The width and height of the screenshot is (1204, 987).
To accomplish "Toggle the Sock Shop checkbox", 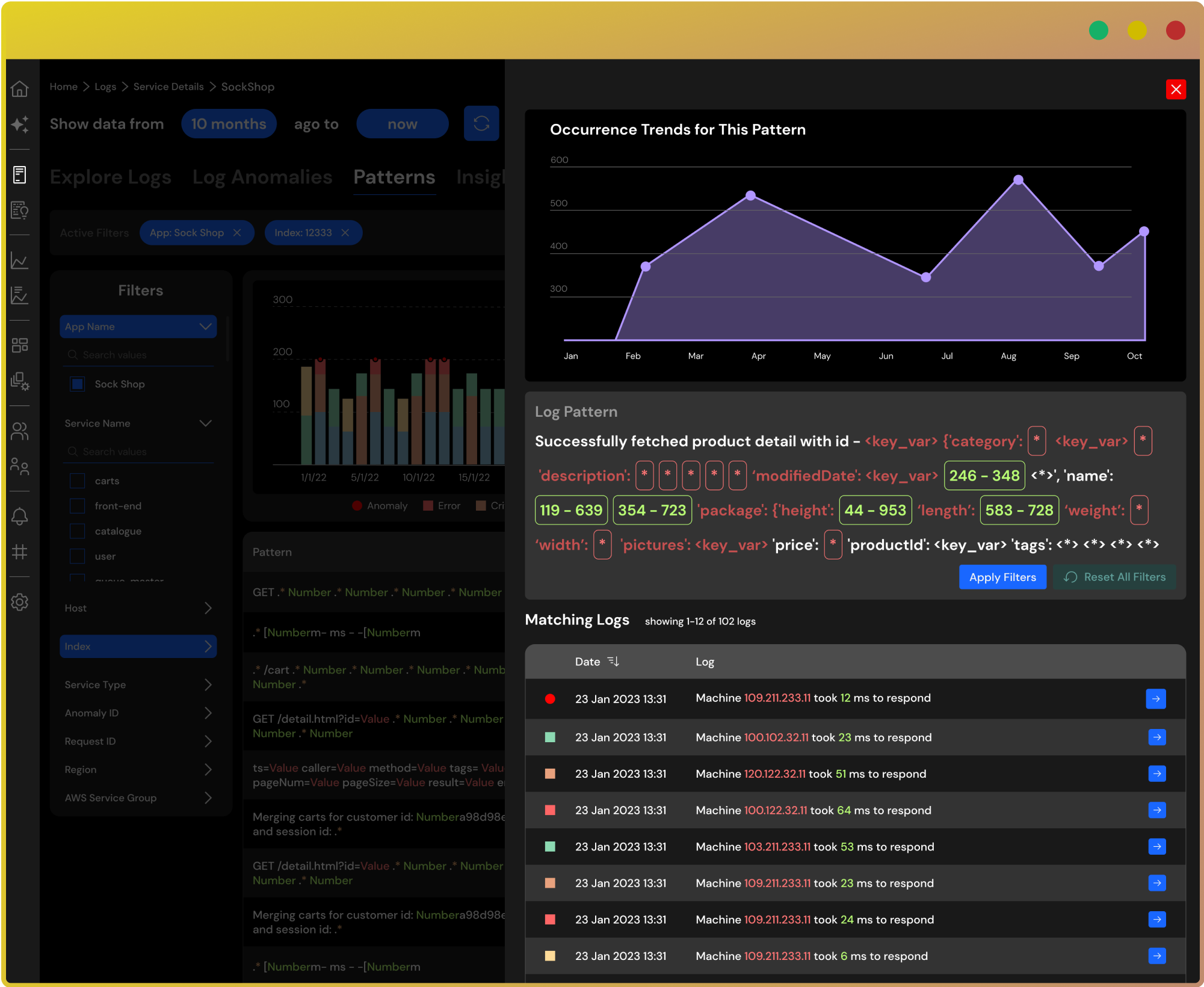I will (78, 384).
